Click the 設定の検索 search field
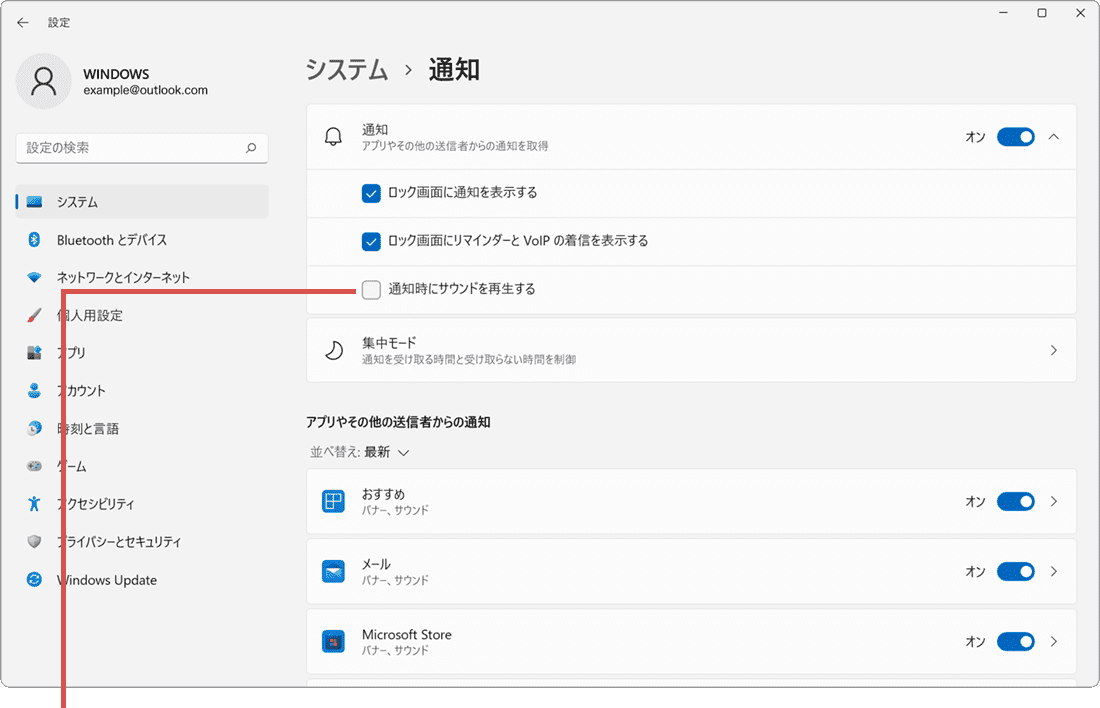1100x708 pixels. 141,148
